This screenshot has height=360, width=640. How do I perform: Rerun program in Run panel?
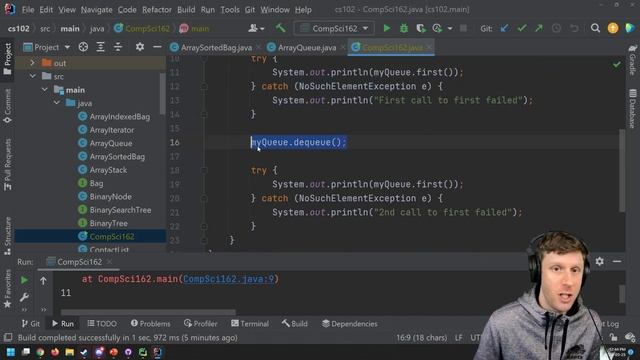(x=24, y=280)
